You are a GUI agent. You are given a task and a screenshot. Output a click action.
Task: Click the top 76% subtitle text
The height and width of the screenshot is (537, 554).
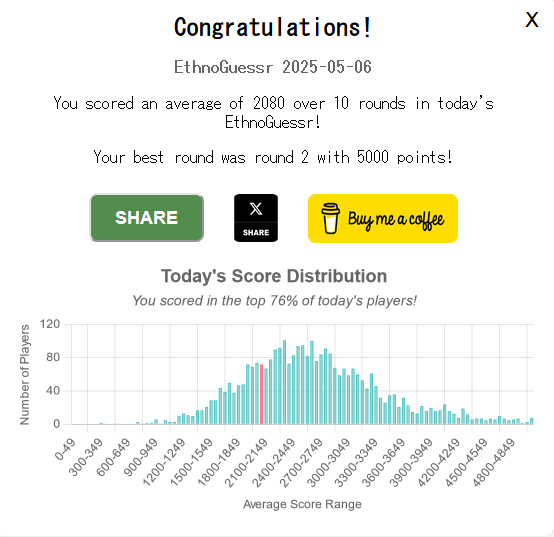pyautogui.click(x=275, y=301)
